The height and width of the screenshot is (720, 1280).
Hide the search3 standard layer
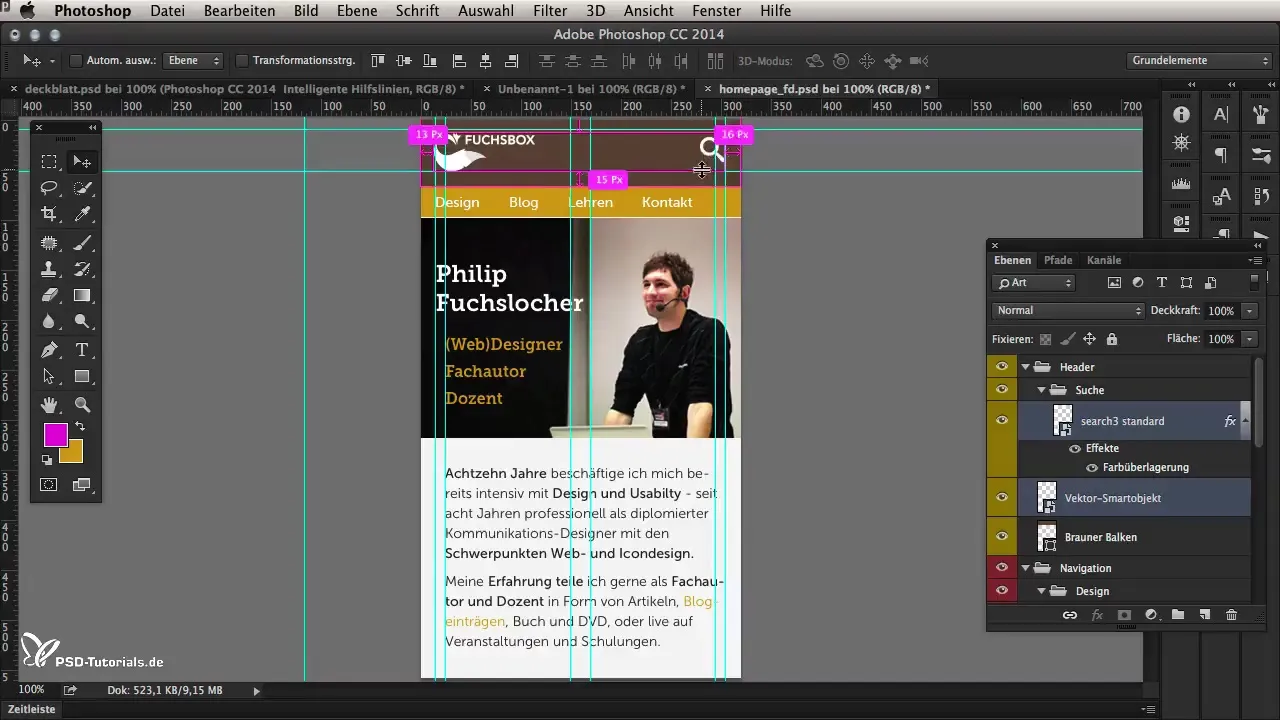1002,421
